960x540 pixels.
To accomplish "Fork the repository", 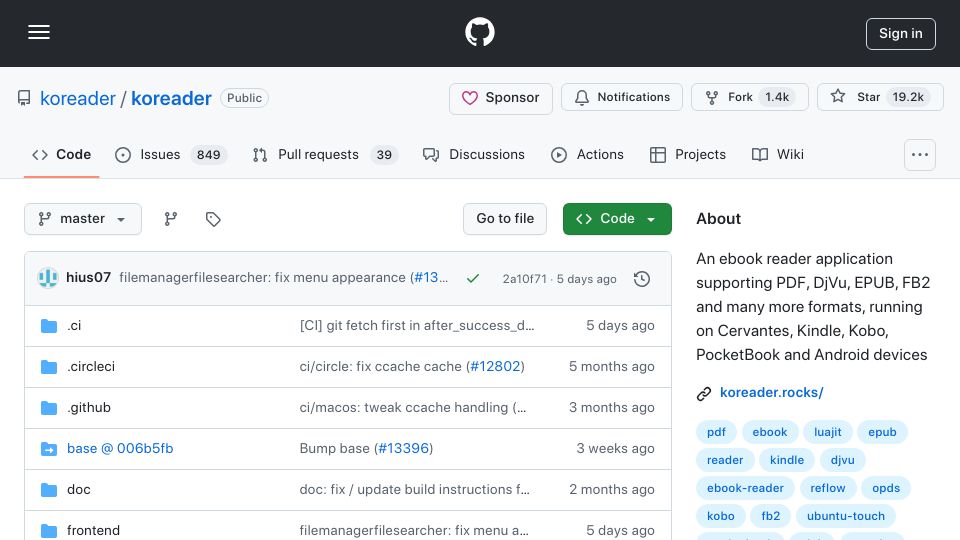I will pos(749,97).
